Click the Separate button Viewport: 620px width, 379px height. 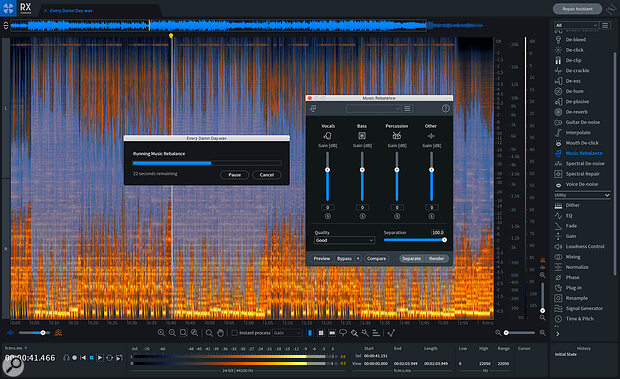[x=411, y=258]
